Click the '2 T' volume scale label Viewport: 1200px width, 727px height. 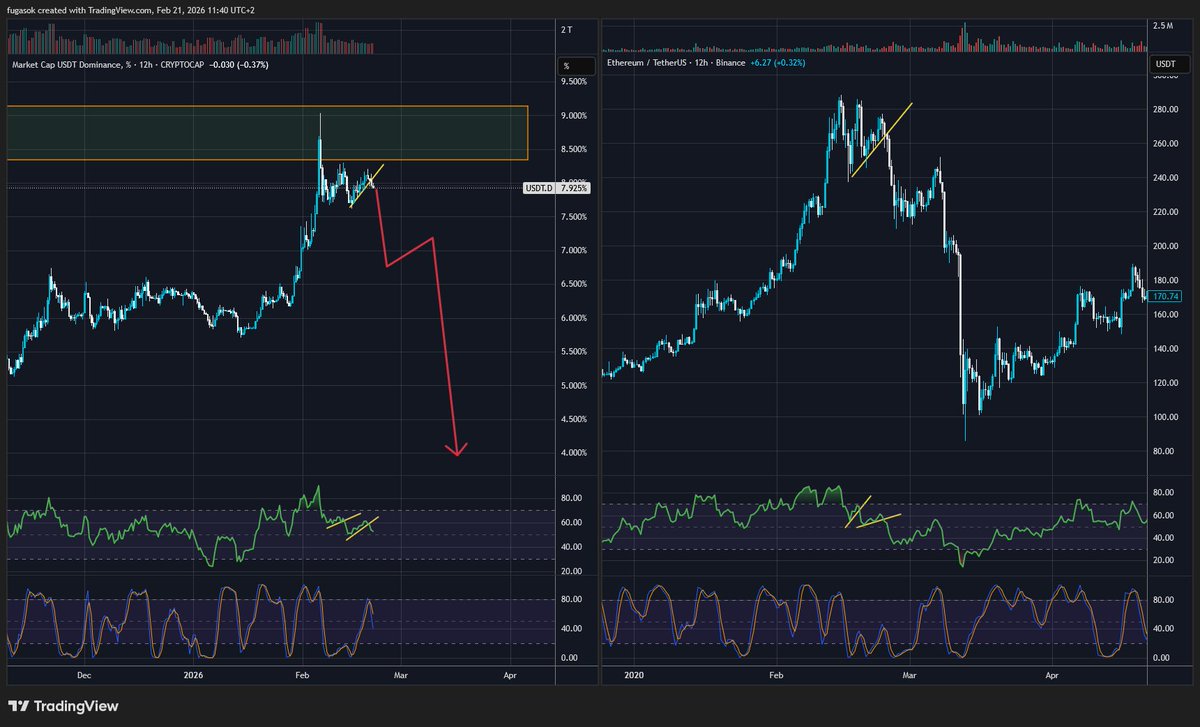click(567, 30)
